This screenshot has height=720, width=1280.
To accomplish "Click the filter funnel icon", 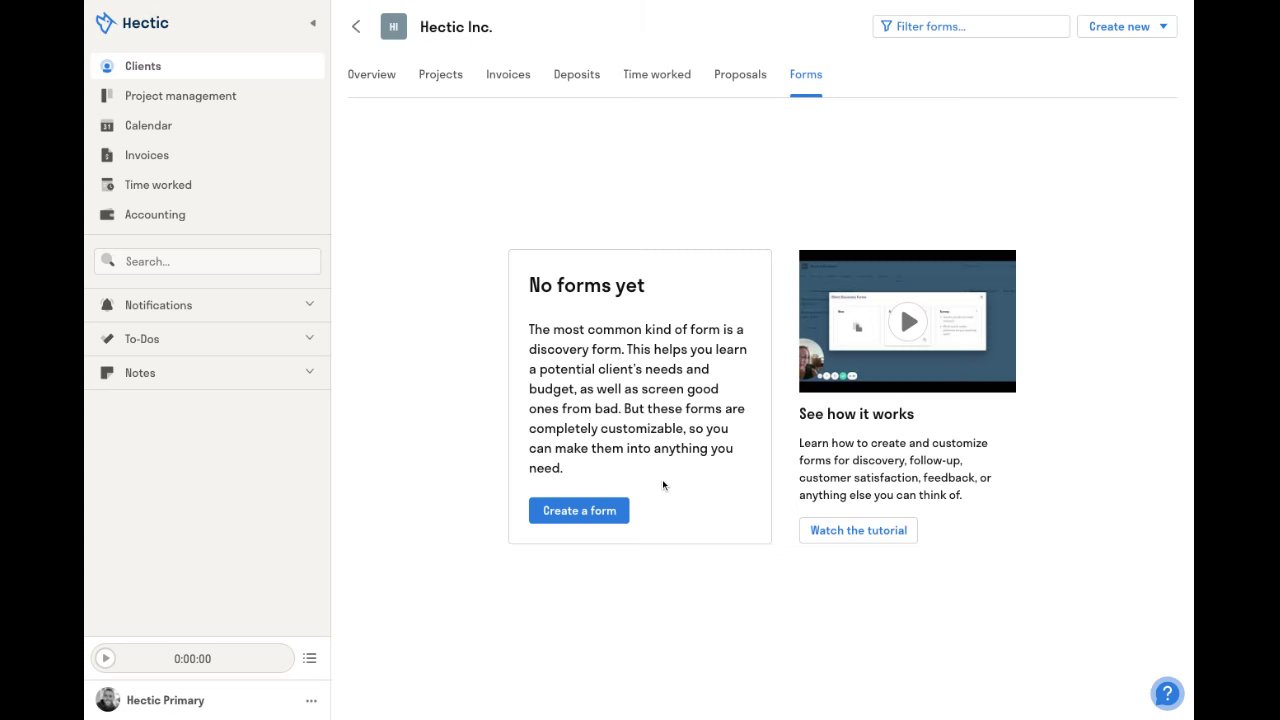I will (886, 26).
